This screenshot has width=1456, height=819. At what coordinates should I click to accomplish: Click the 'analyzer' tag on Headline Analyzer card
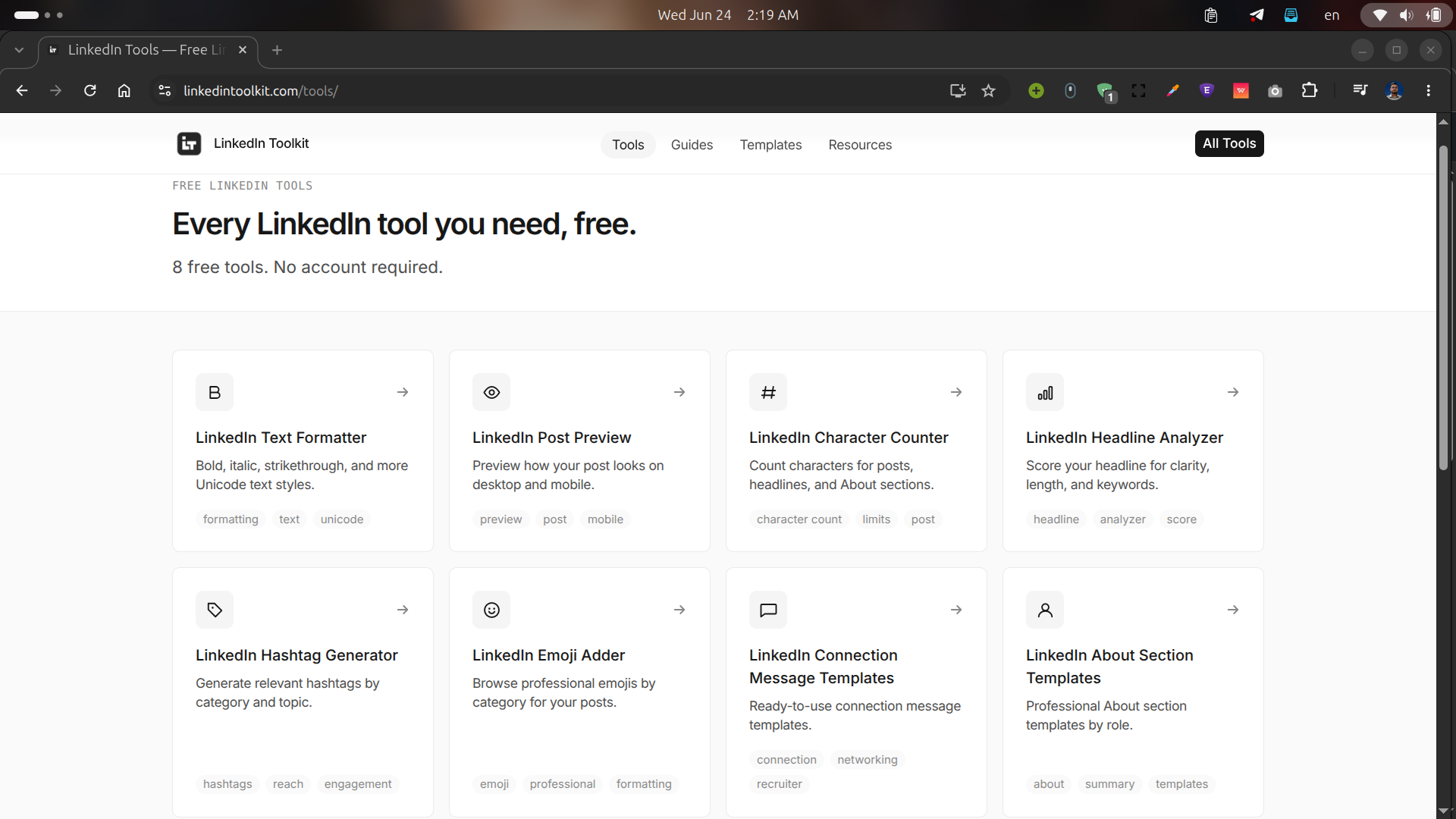point(1122,519)
